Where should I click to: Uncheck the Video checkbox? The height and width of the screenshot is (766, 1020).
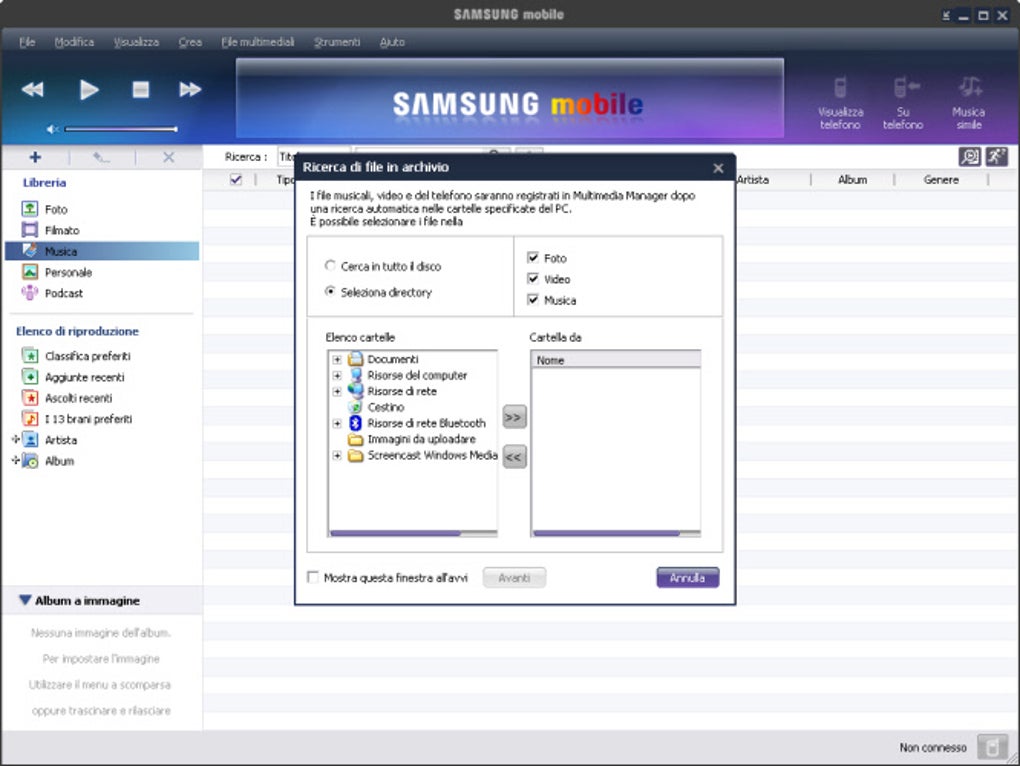[533, 278]
